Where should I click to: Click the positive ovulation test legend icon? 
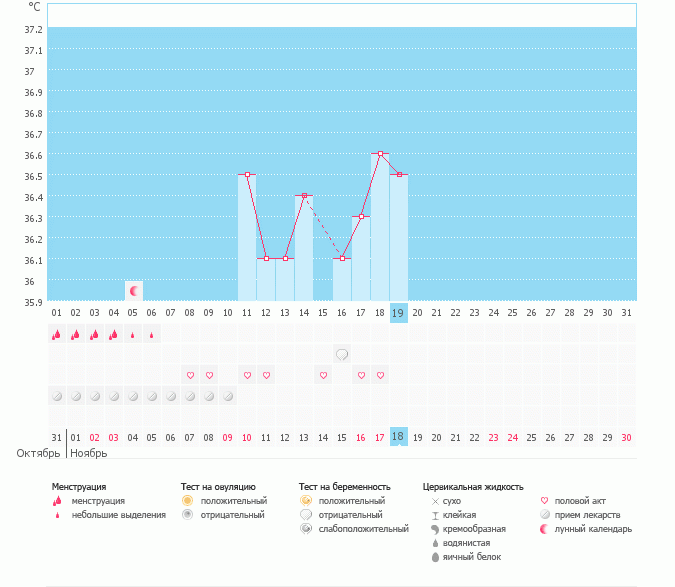187,500
